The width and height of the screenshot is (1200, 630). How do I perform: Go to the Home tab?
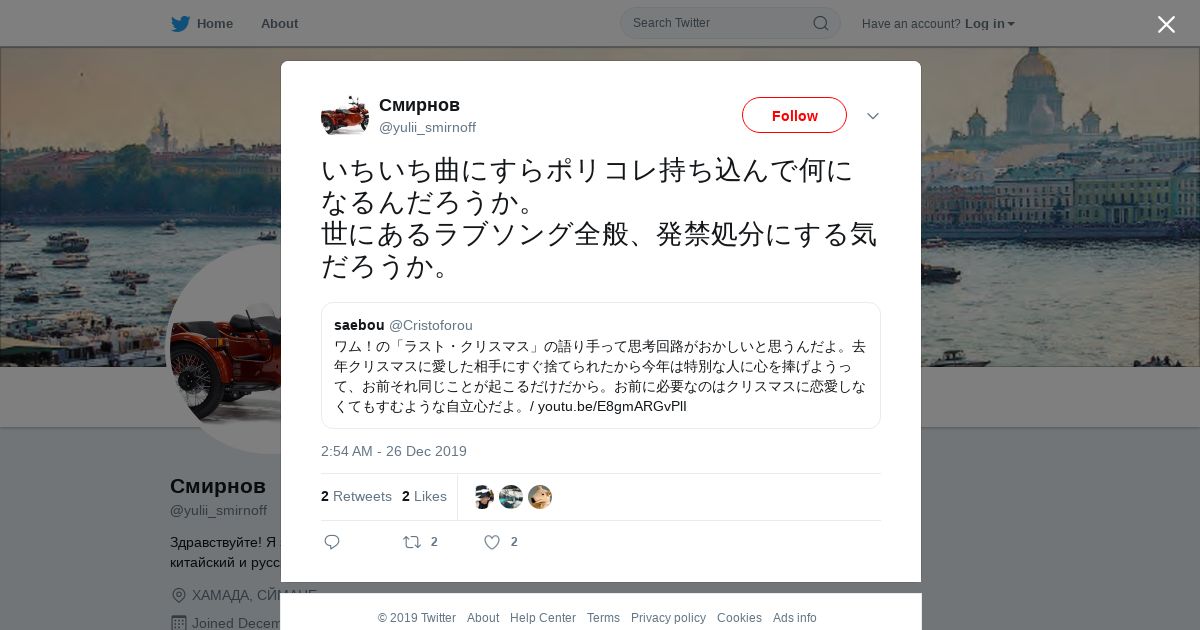click(215, 23)
